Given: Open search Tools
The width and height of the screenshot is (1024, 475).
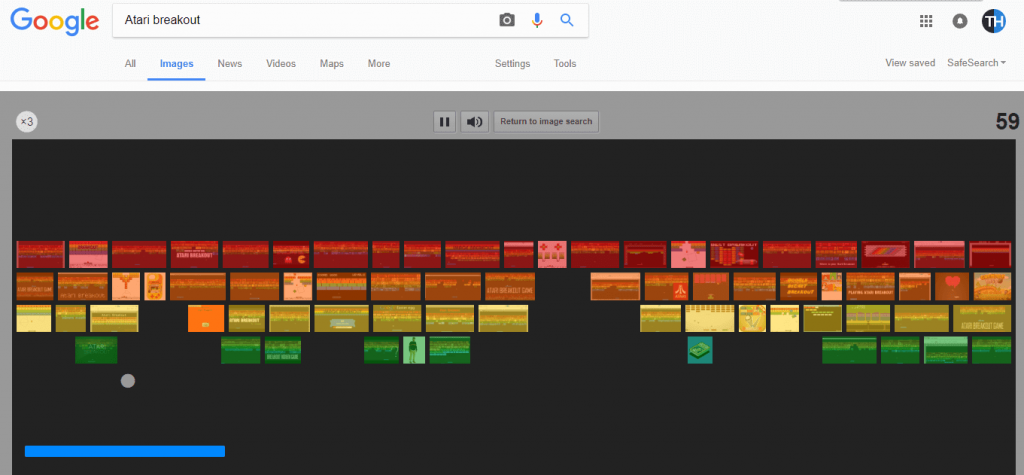Looking at the screenshot, I should tap(565, 63).
